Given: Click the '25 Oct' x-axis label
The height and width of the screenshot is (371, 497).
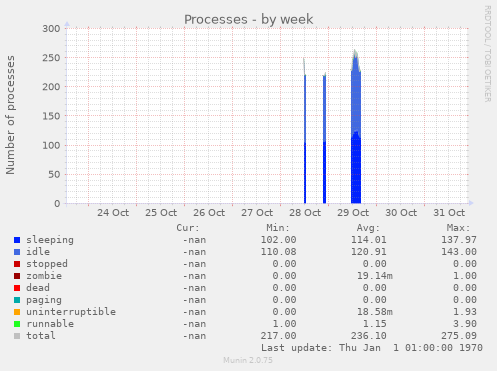Looking at the screenshot, I should [161, 213].
